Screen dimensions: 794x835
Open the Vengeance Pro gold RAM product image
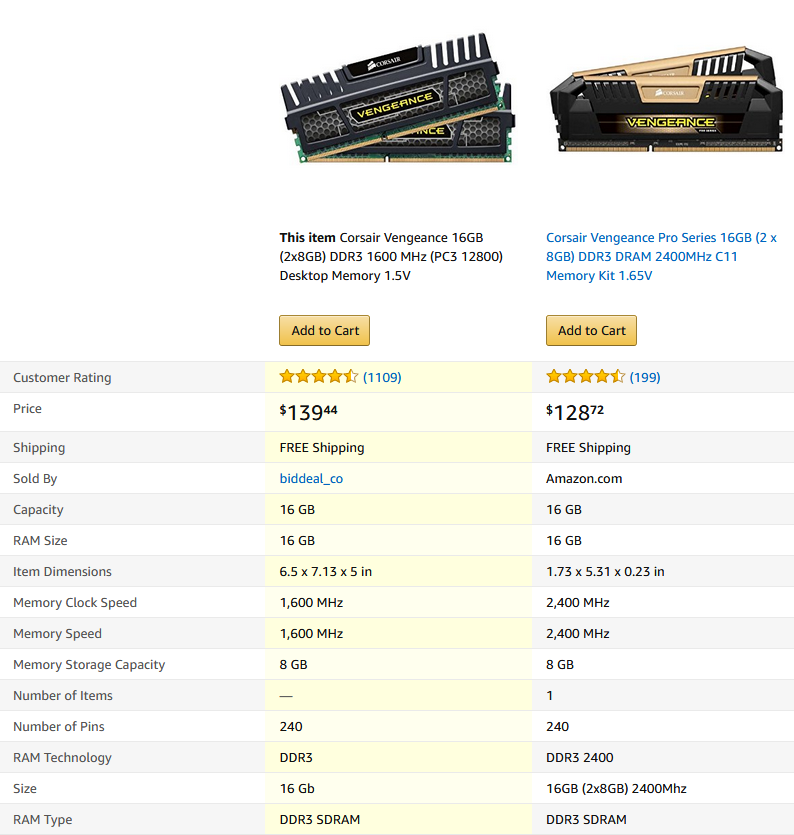point(666,100)
